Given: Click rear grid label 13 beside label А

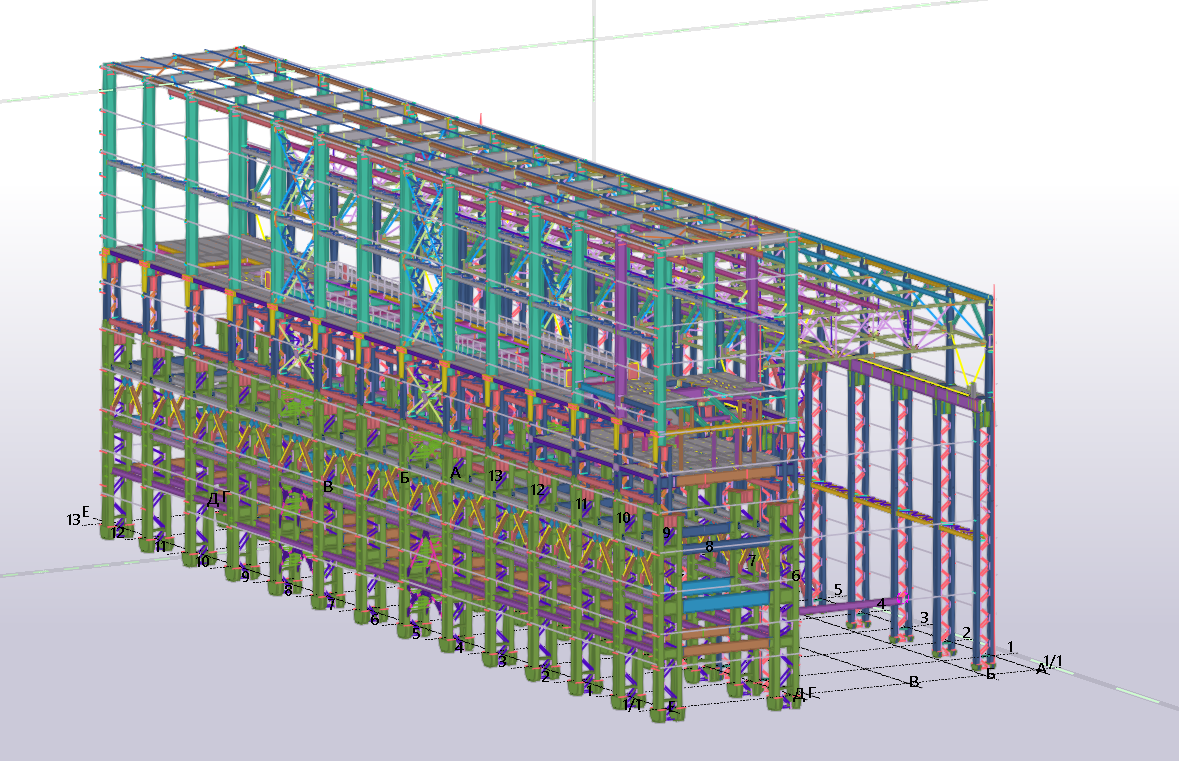Looking at the screenshot, I should [x=495, y=475].
